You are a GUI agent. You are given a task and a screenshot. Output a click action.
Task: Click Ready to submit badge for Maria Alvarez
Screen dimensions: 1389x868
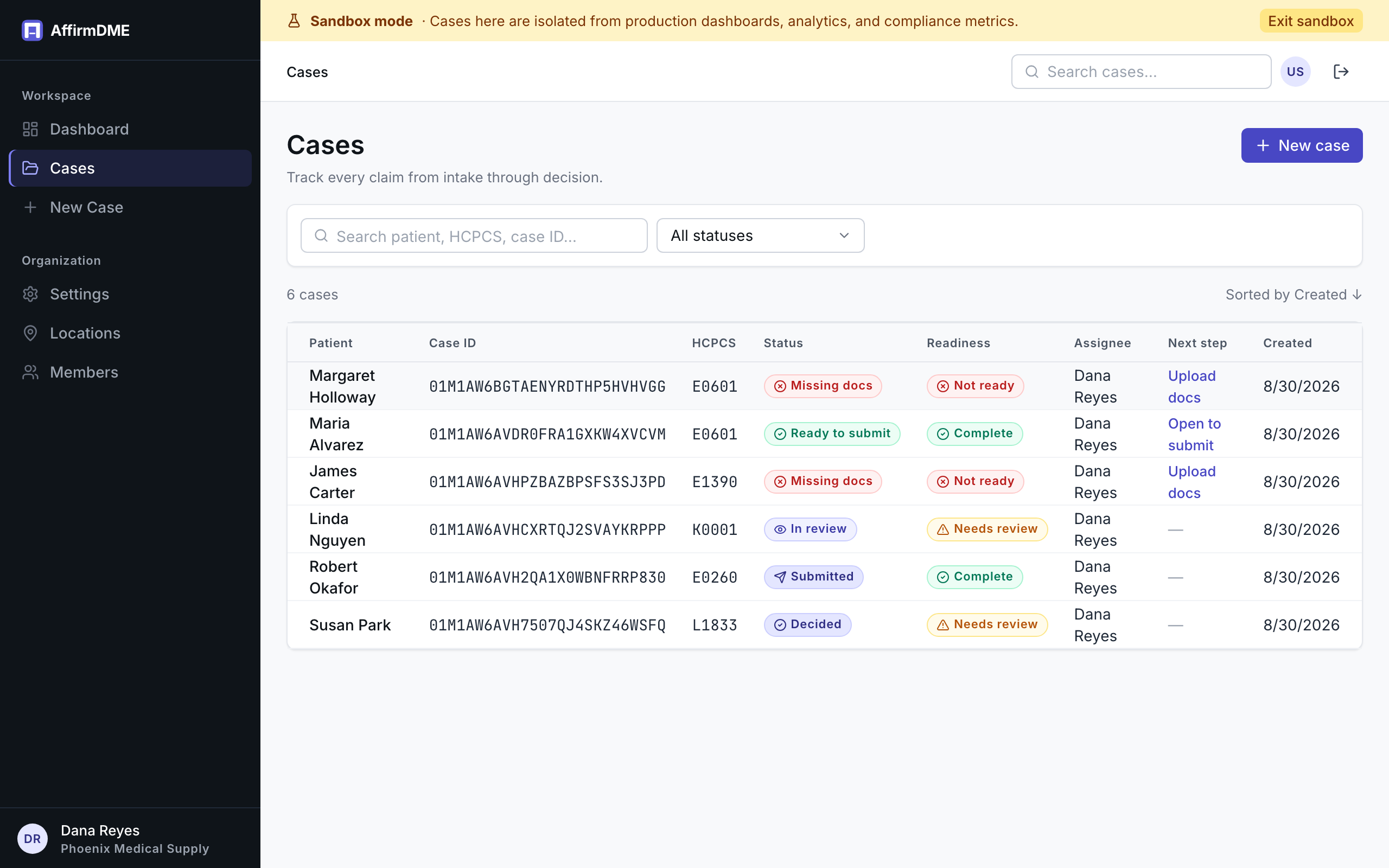[832, 434]
